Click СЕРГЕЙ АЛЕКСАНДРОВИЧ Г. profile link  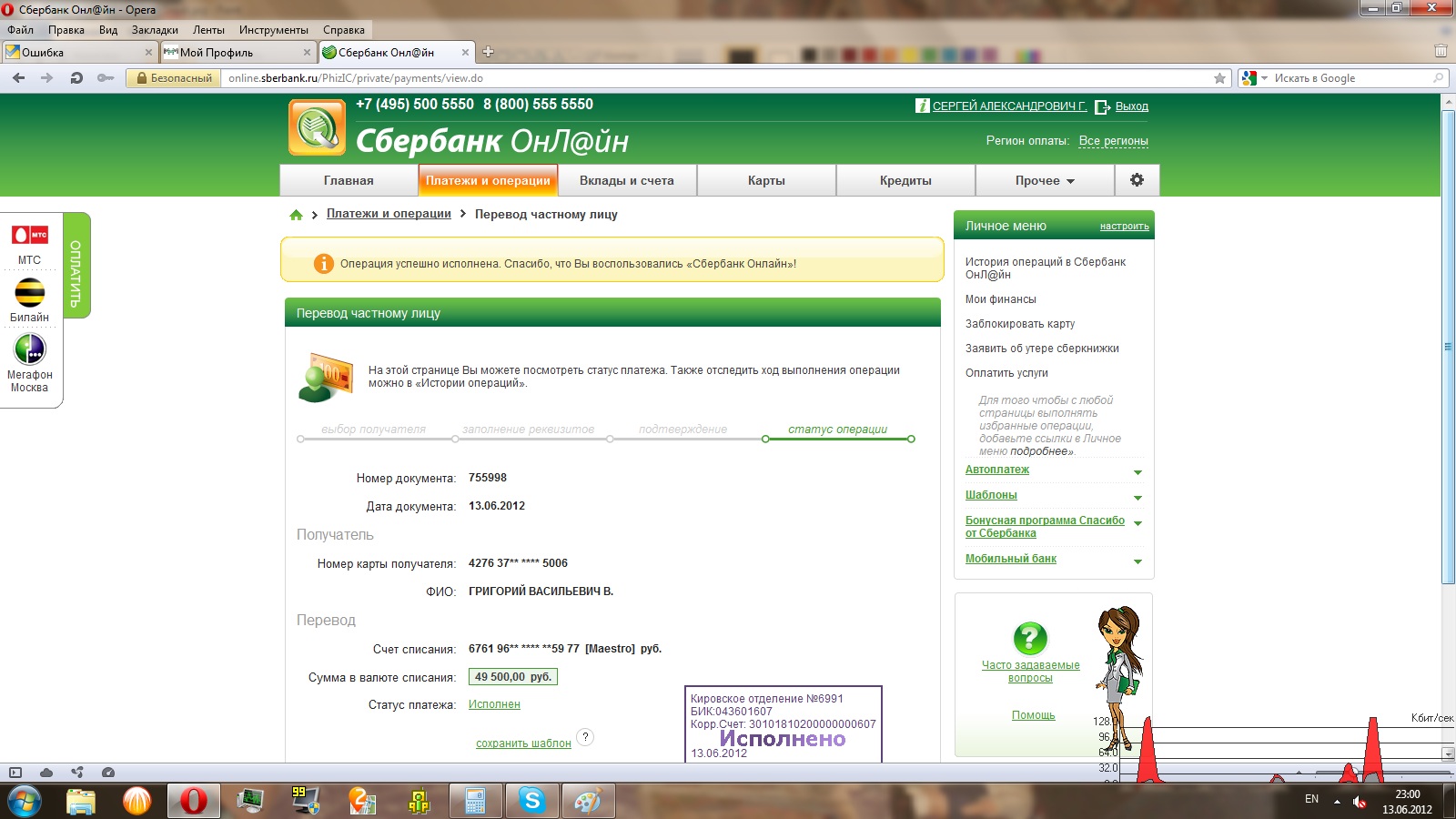tap(1009, 106)
